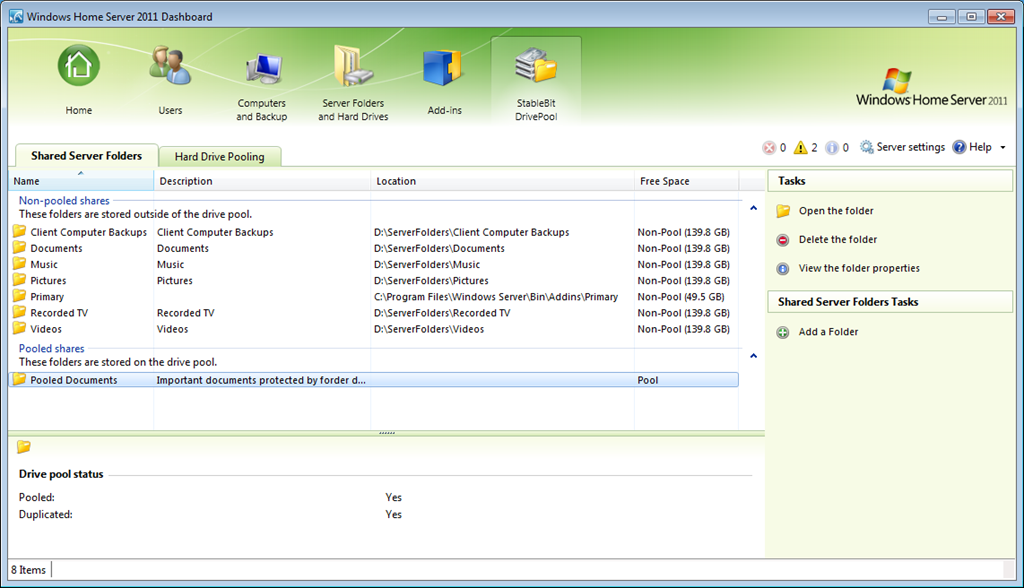
Task: Click the Pictures row folder icon
Action: pos(20,280)
